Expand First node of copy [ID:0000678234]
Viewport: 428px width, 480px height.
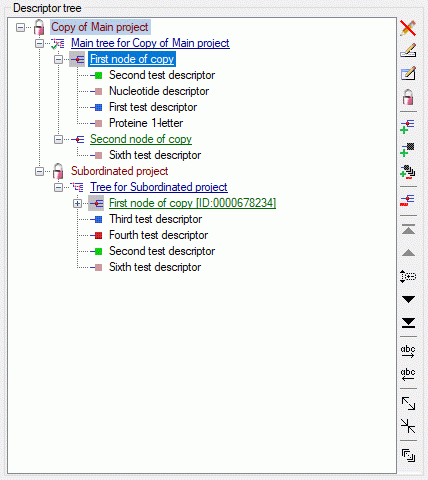[x=77, y=203]
